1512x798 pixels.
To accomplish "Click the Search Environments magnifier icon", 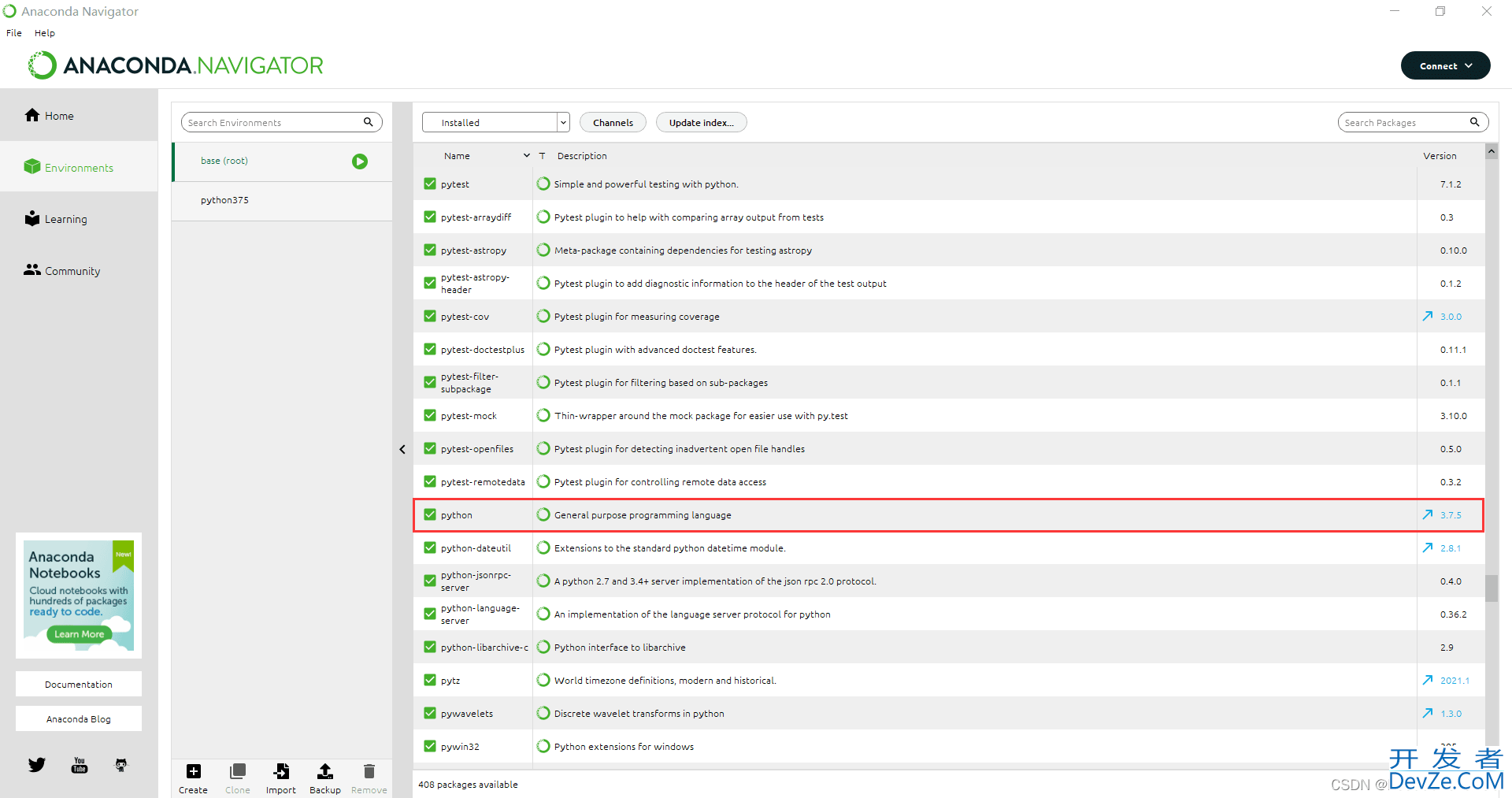I will click(x=368, y=122).
